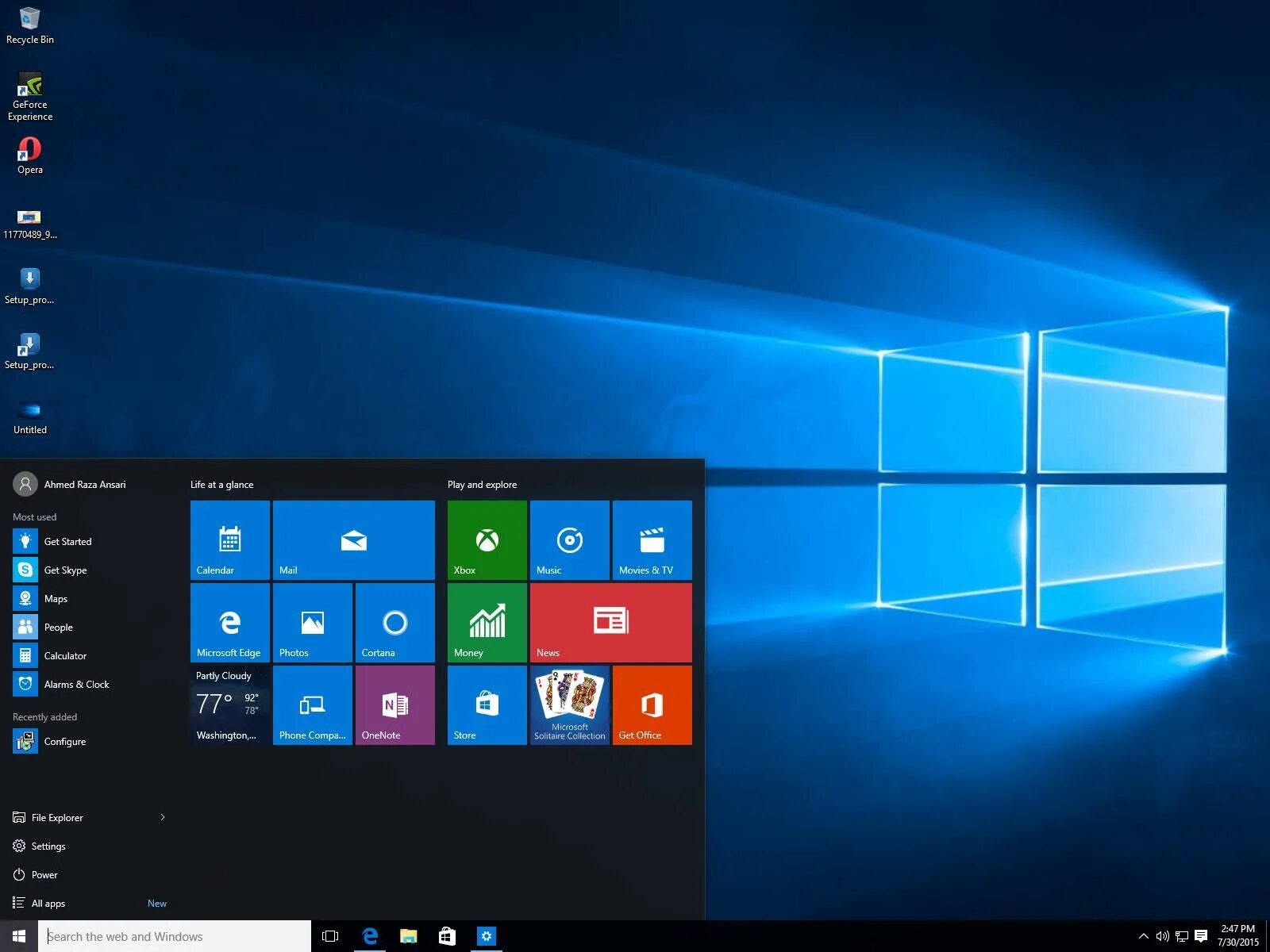Viewport: 1270px width, 952px height.
Task: Open the Photos tile
Action: 313,622
